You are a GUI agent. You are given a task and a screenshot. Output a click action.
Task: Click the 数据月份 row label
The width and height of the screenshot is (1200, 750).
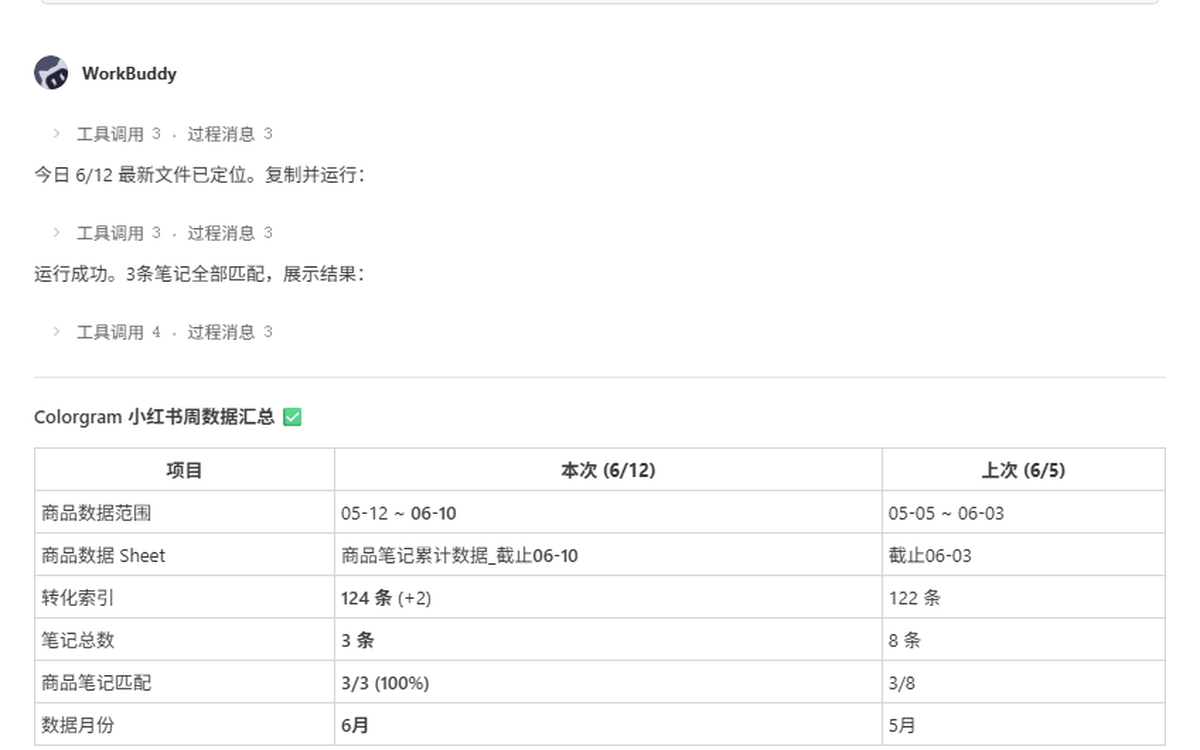(184, 725)
